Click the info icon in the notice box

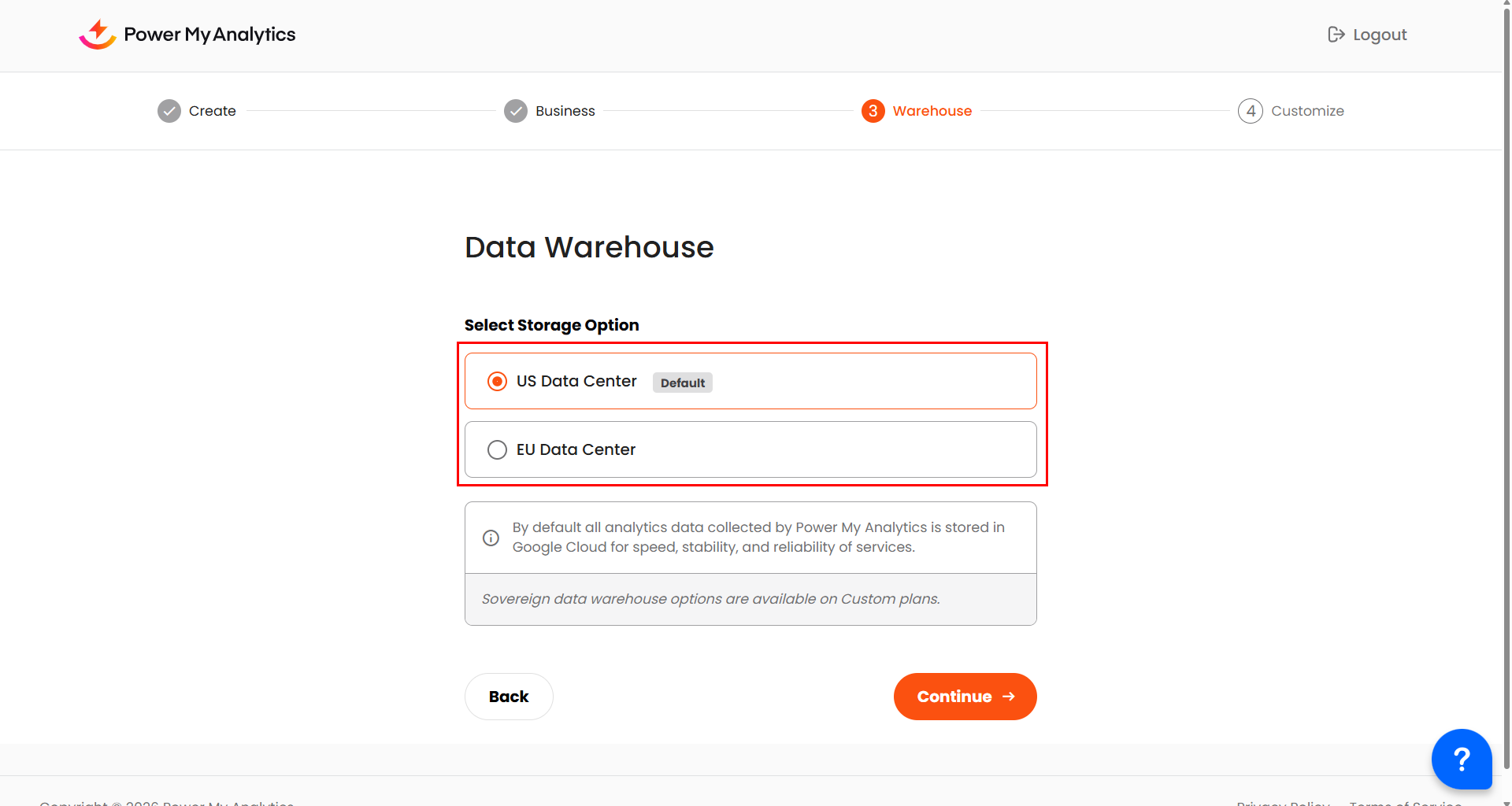(491, 538)
